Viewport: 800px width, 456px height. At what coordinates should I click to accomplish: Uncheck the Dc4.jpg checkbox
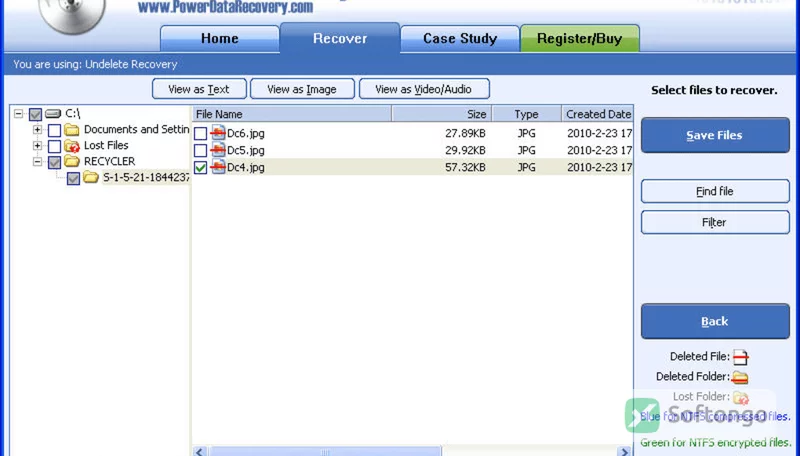(201, 167)
